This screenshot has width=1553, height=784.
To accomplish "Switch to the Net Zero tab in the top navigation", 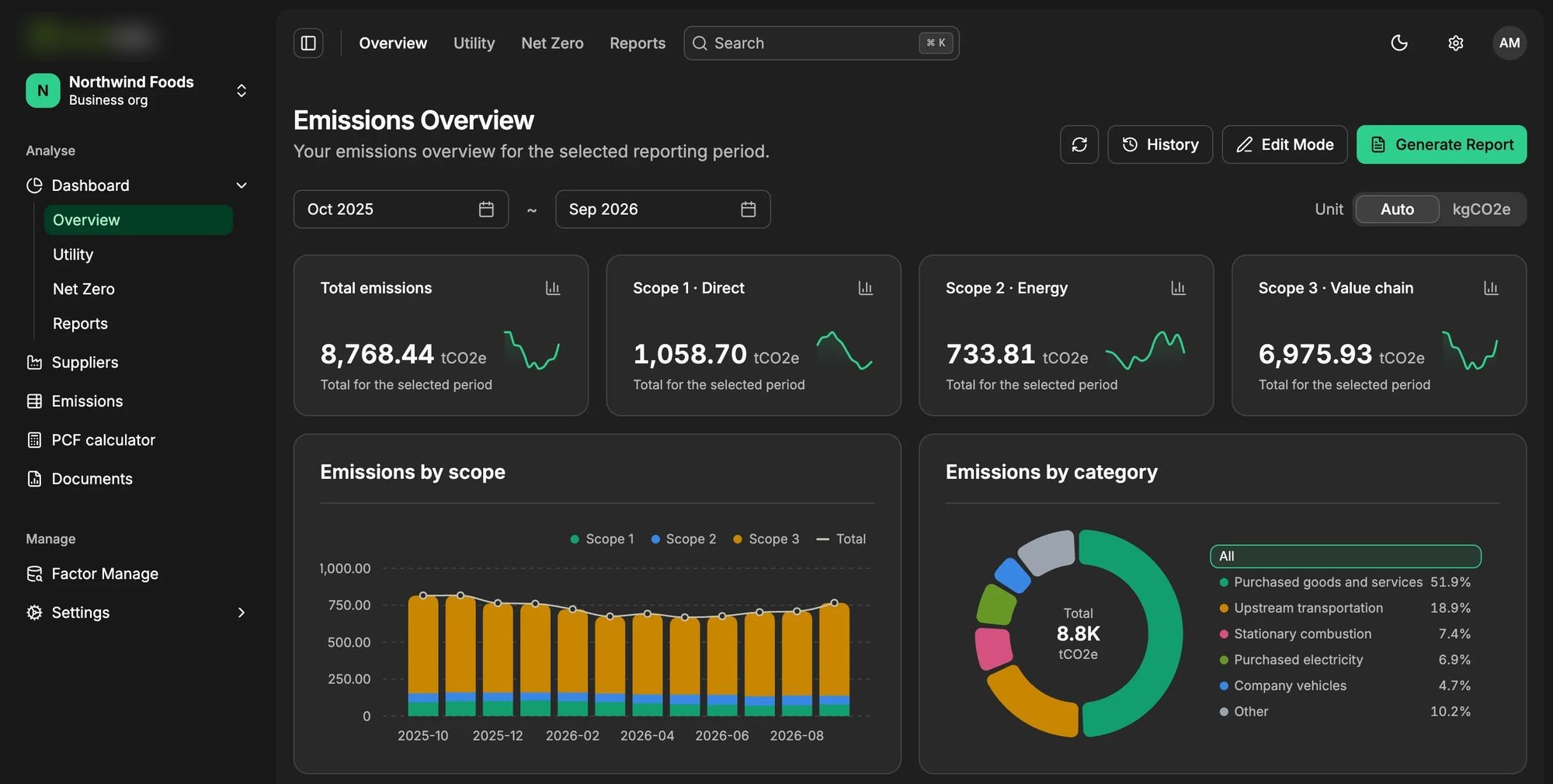I will click(x=552, y=43).
